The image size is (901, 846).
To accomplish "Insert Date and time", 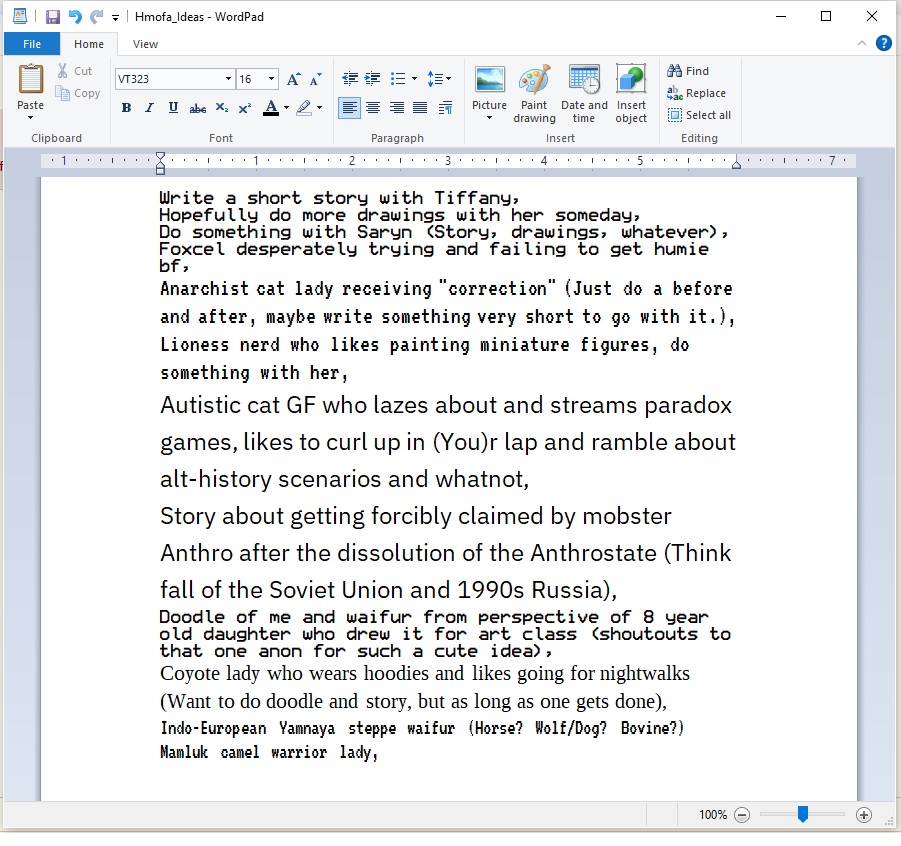I will 584,94.
